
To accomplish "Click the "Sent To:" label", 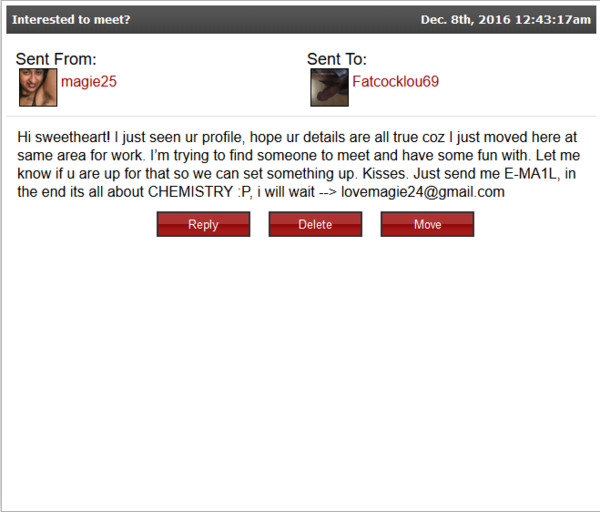I will coord(337,59).
